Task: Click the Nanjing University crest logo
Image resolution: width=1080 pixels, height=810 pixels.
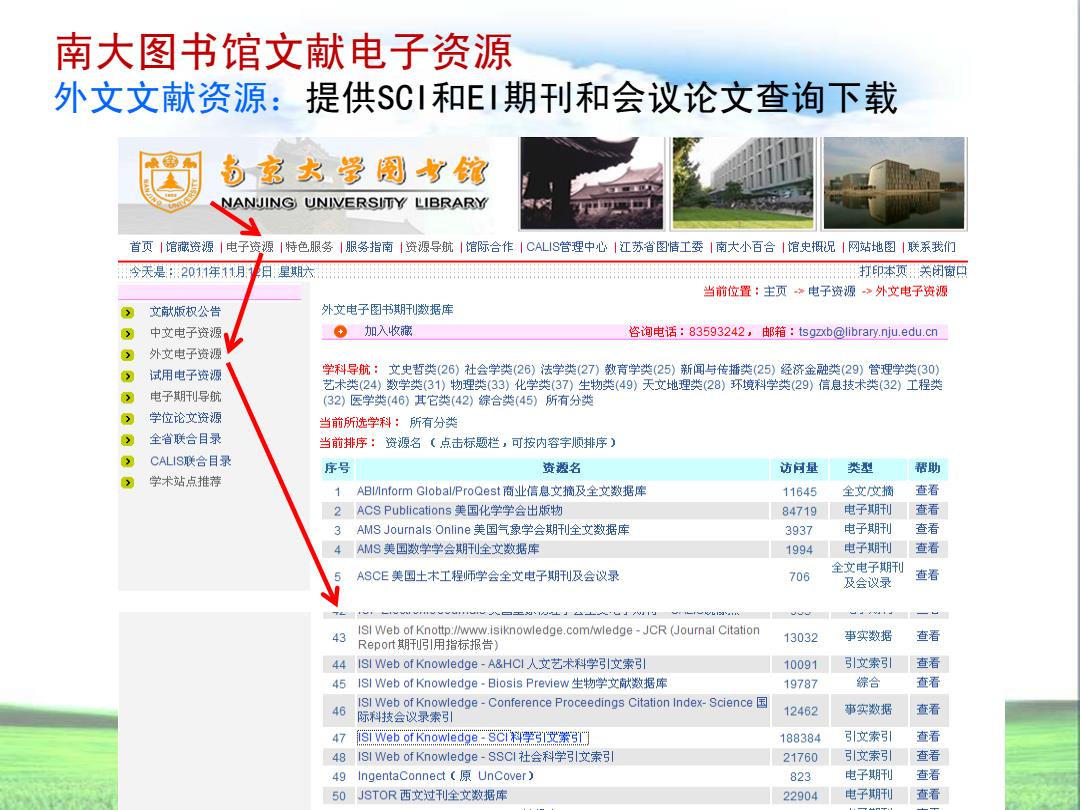Action: 170,181
